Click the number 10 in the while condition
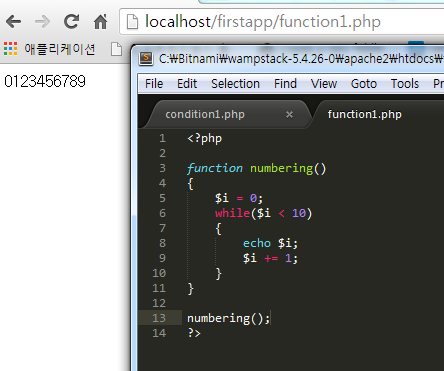Screen dimensions: 444x371 [299, 213]
